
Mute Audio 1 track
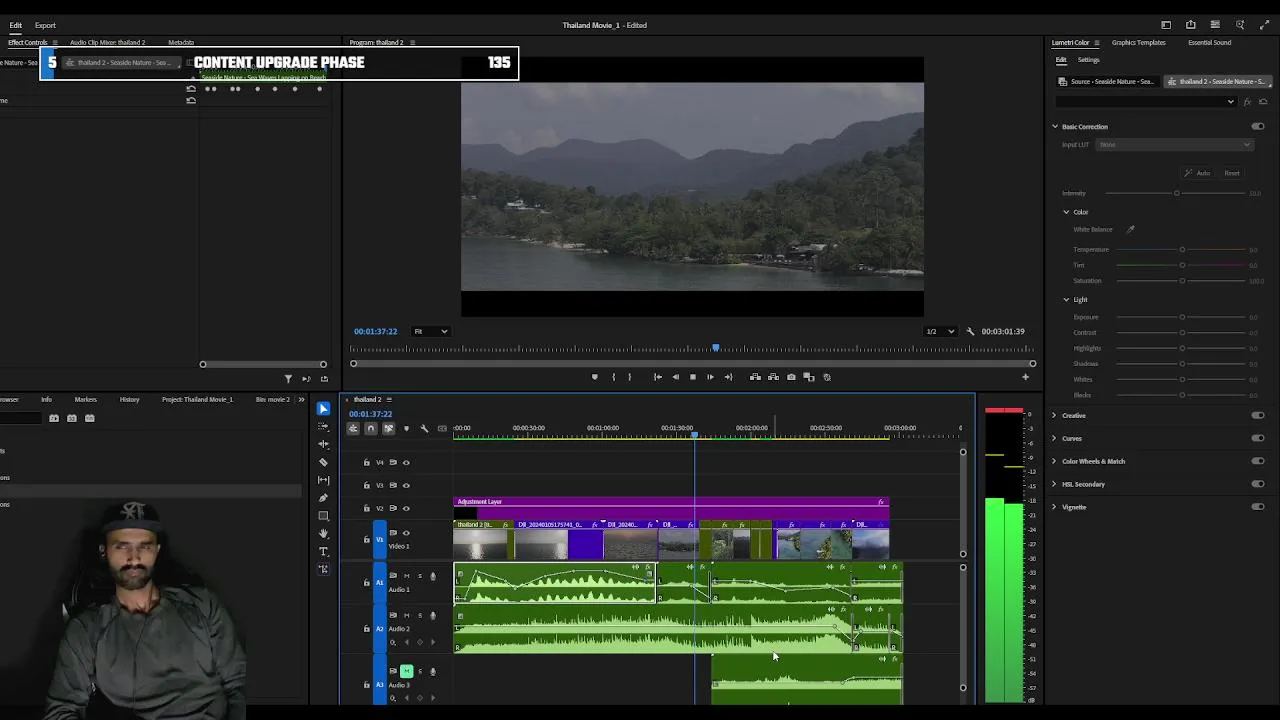[x=406, y=576]
